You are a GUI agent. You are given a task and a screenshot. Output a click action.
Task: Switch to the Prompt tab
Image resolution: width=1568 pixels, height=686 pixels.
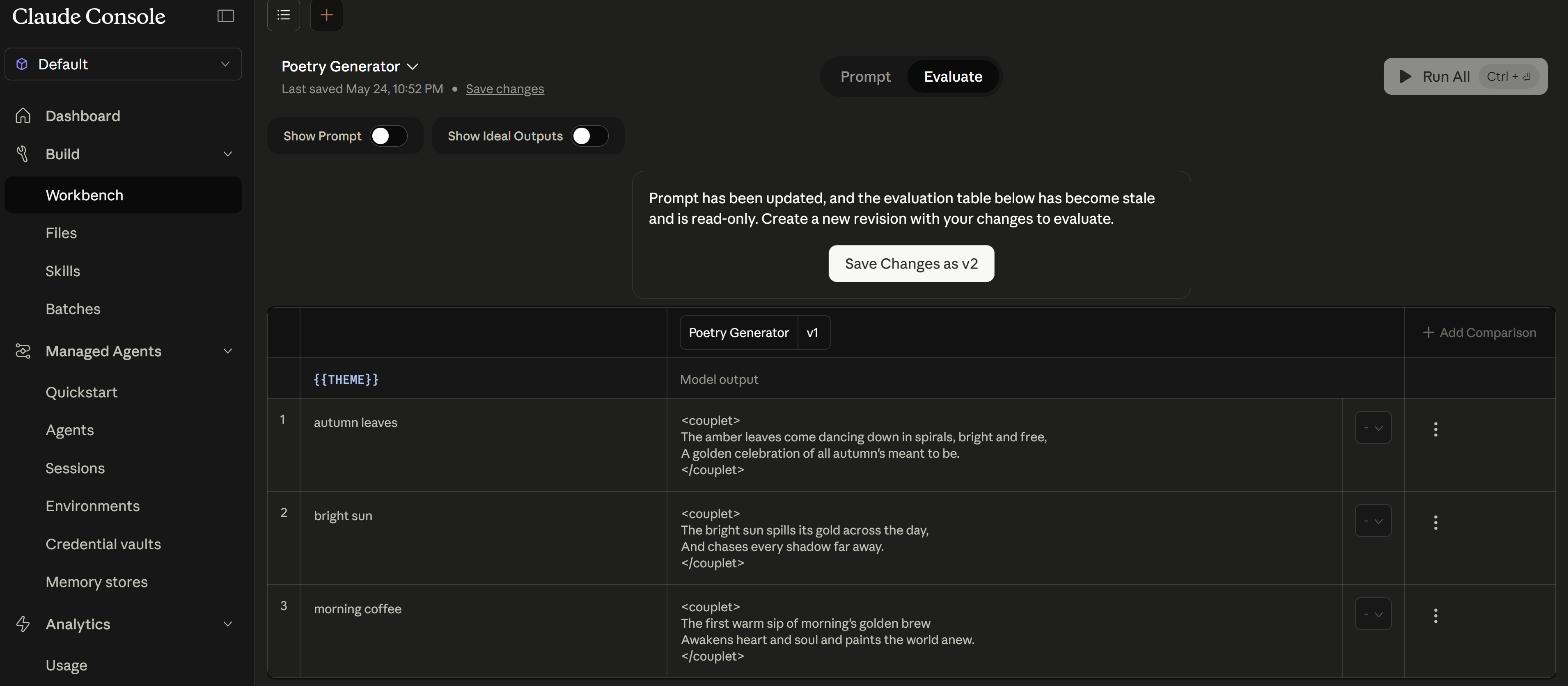(865, 77)
